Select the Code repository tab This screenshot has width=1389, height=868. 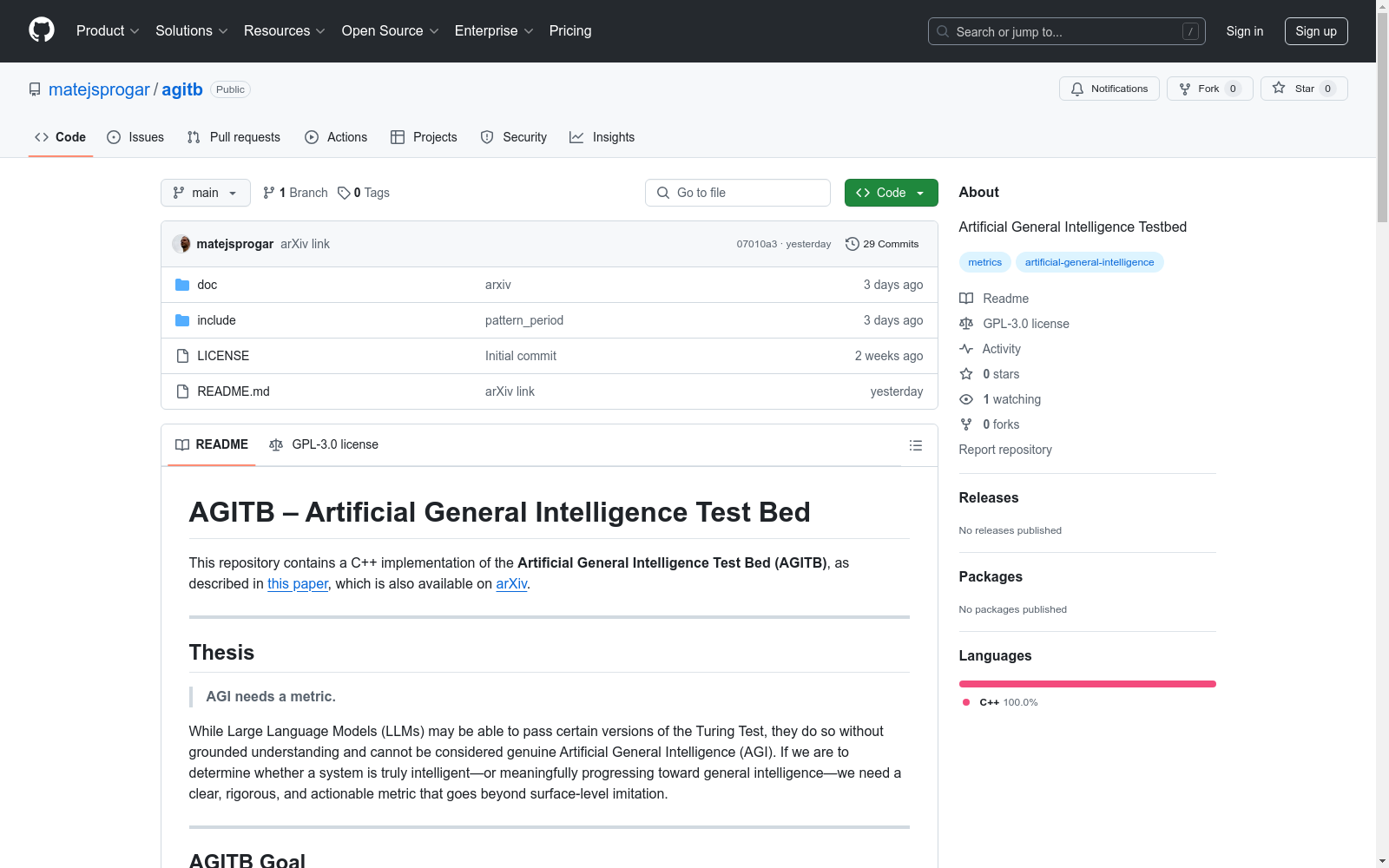[x=61, y=137]
